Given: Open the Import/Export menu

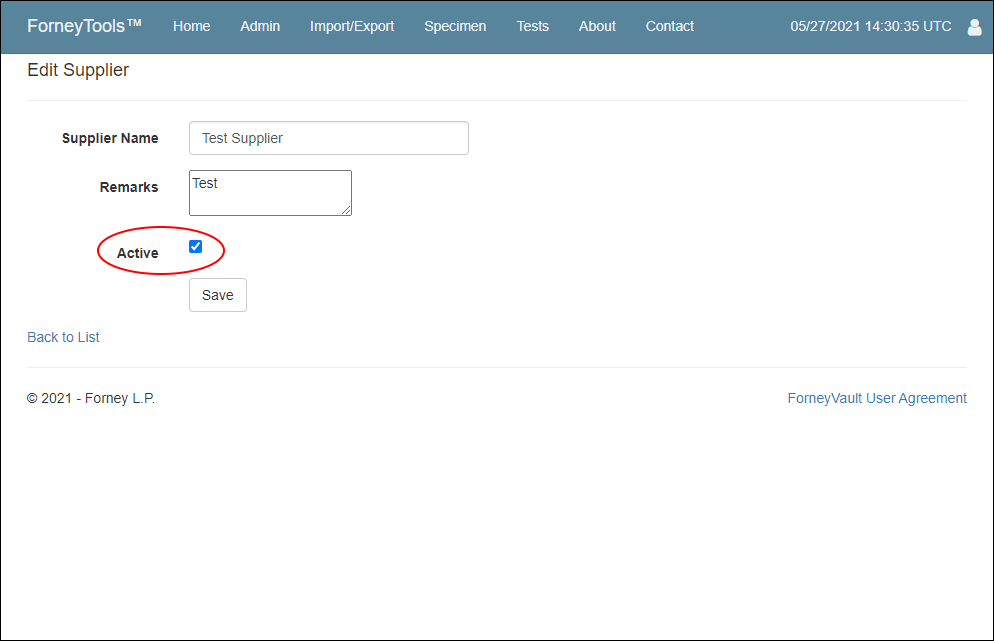Looking at the screenshot, I should [x=352, y=27].
